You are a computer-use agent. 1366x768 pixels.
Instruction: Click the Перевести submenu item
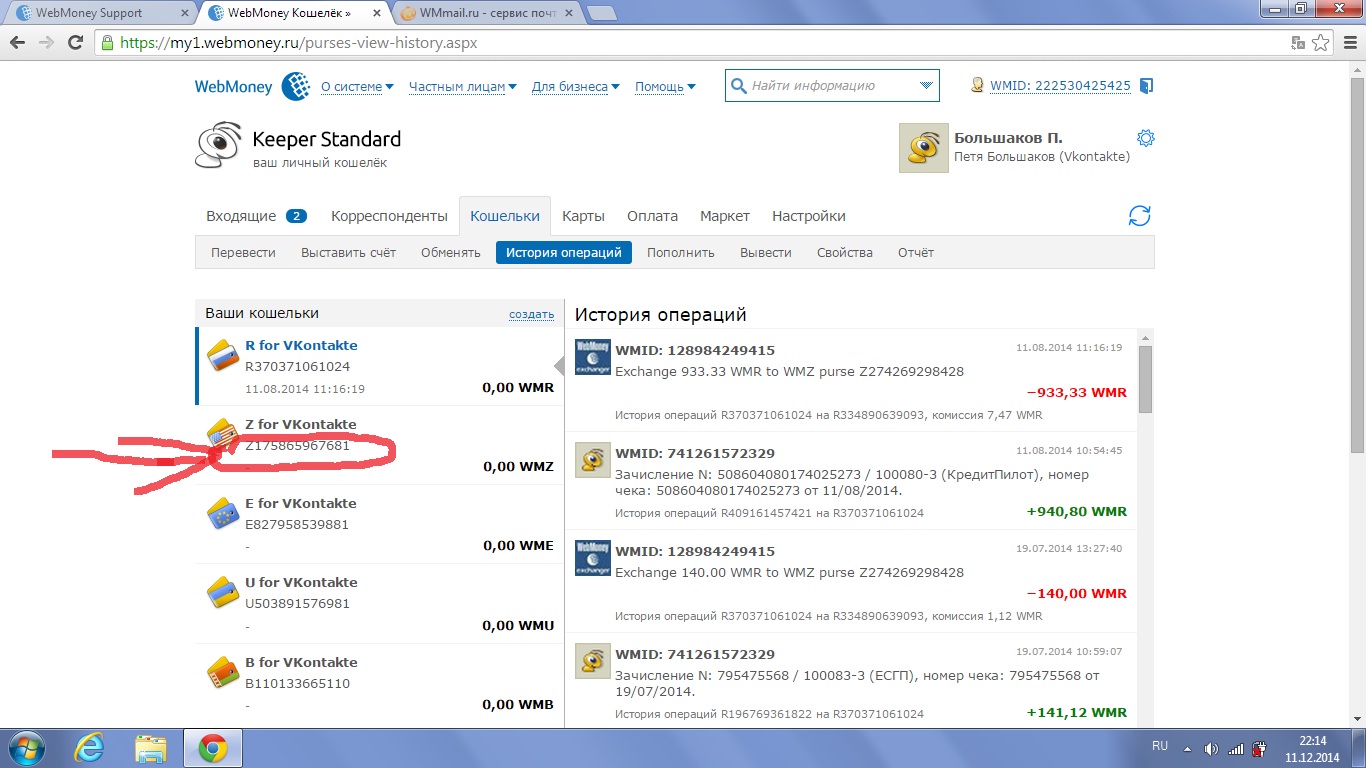click(243, 253)
